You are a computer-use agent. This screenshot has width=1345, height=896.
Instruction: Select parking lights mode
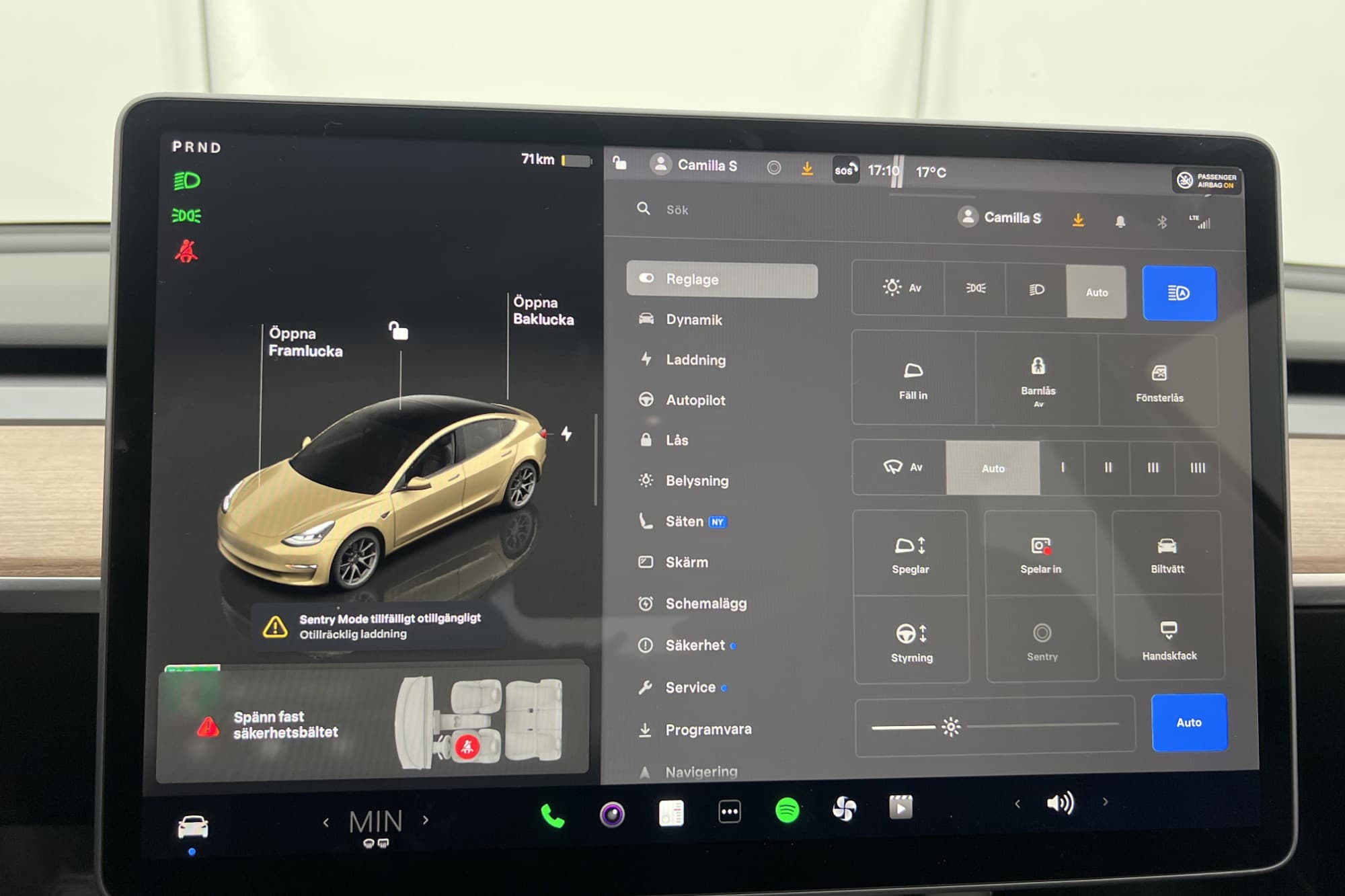[975, 288]
